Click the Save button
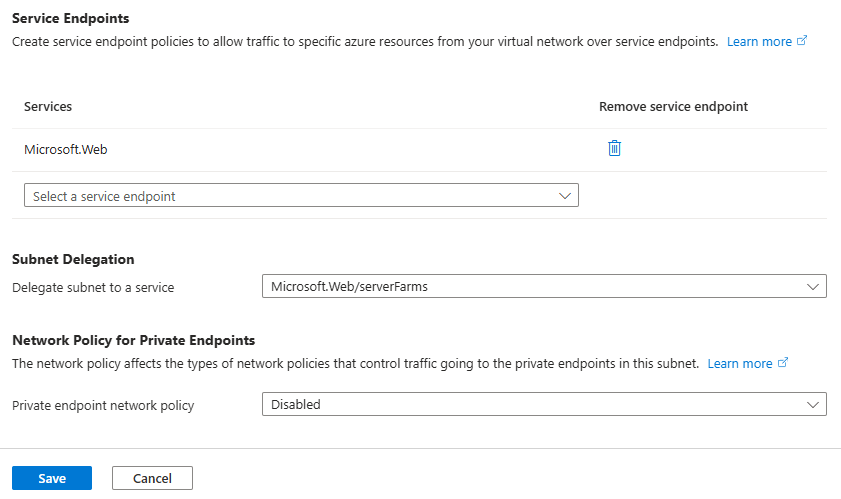Viewport: 841px width, 499px height. [x=52, y=478]
